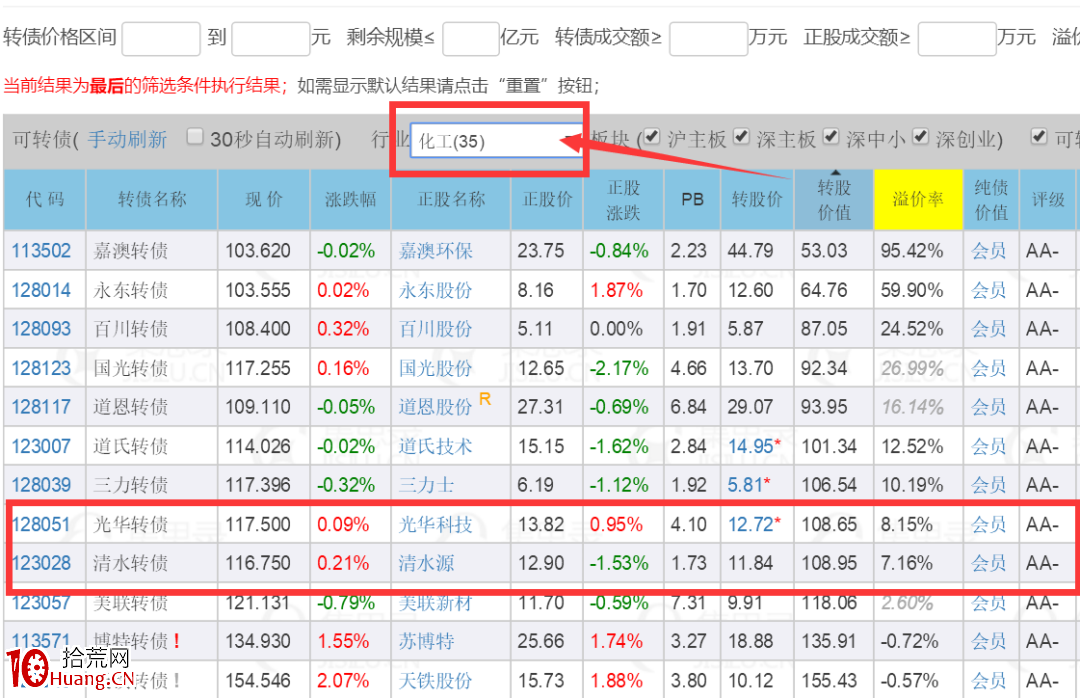Click the orange R icon beside 道恩股份
The width and height of the screenshot is (1080, 698).
pyautogui.click(x=485, y=399)
